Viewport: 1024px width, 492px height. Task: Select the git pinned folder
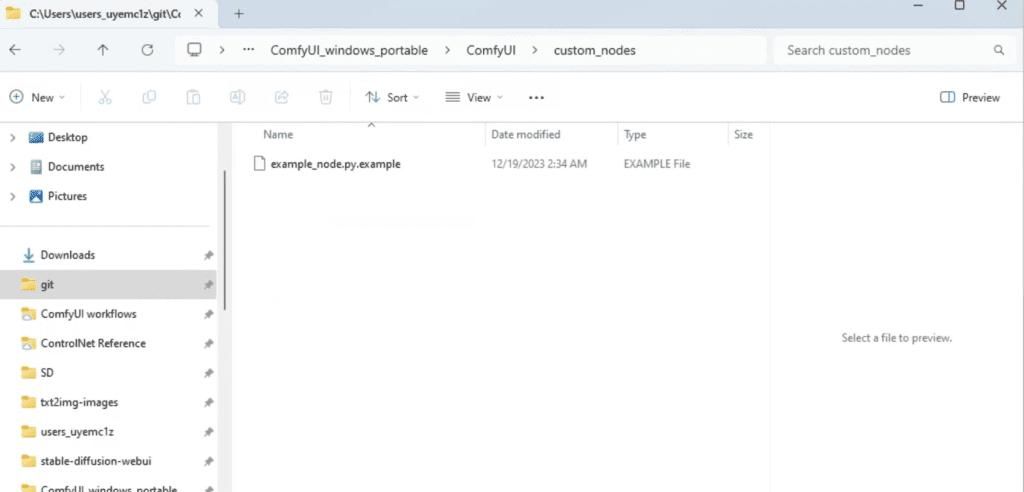click(108, 285)
